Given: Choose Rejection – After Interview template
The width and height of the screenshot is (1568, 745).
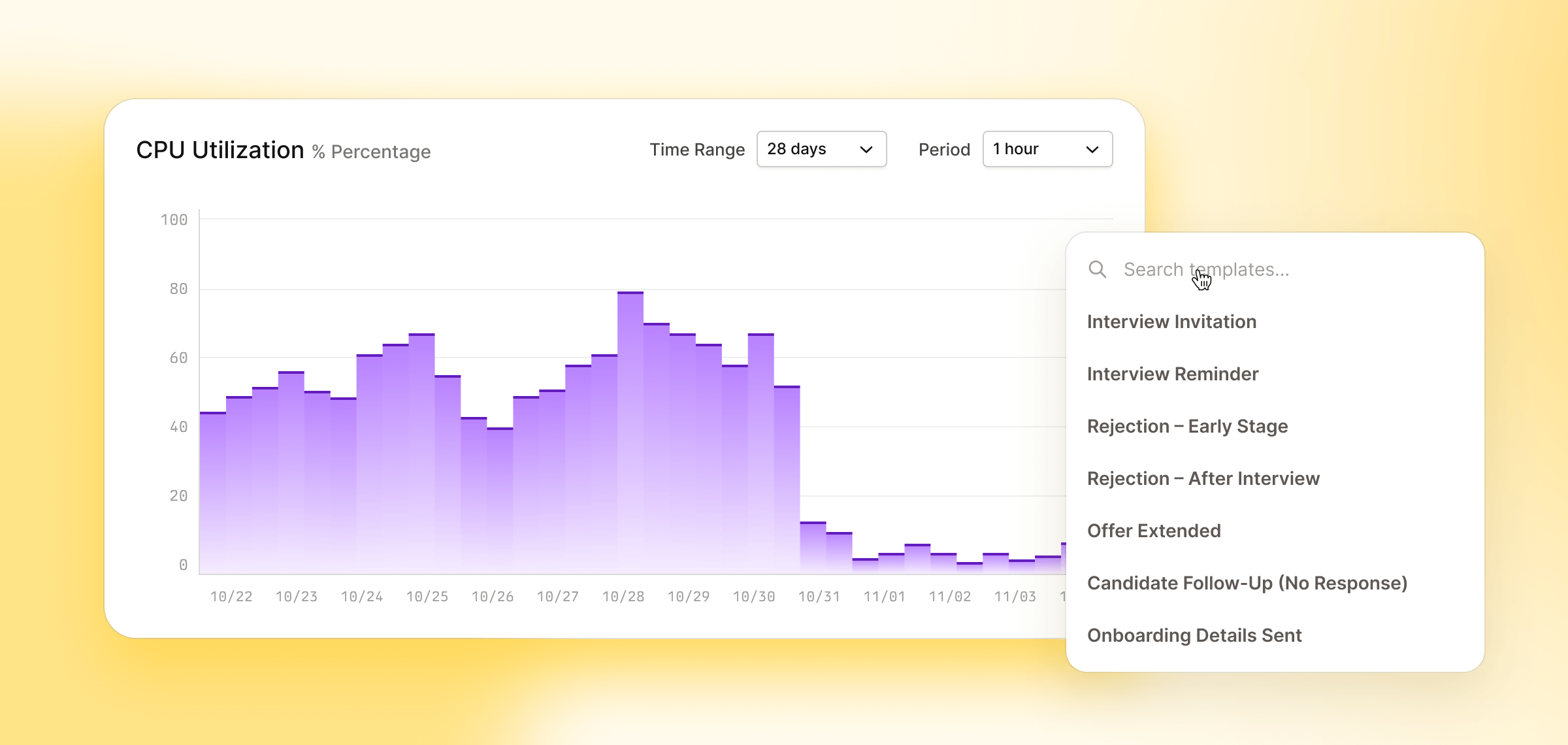Looking at the screenshot, I should pos(1203,478).
